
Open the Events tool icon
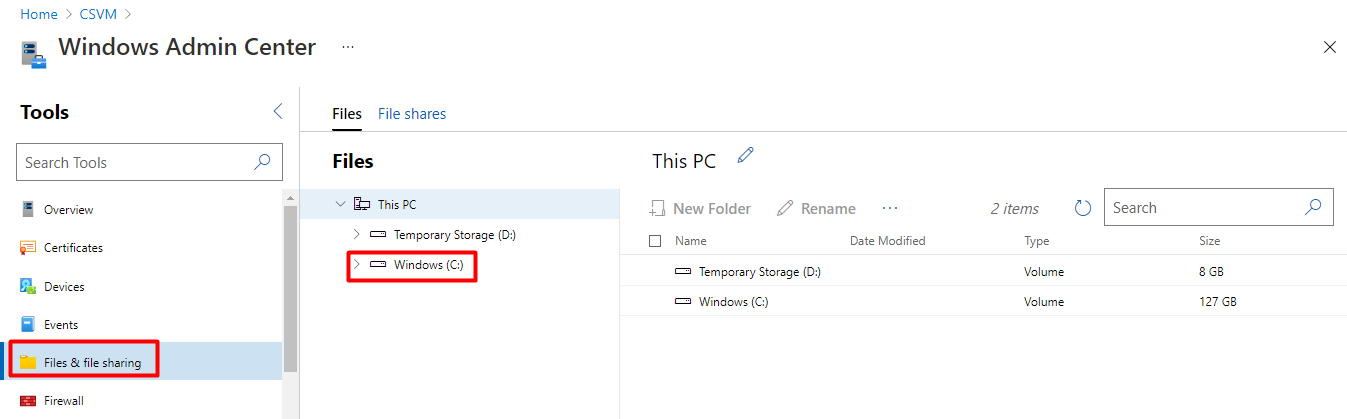(x=28, y=325)
